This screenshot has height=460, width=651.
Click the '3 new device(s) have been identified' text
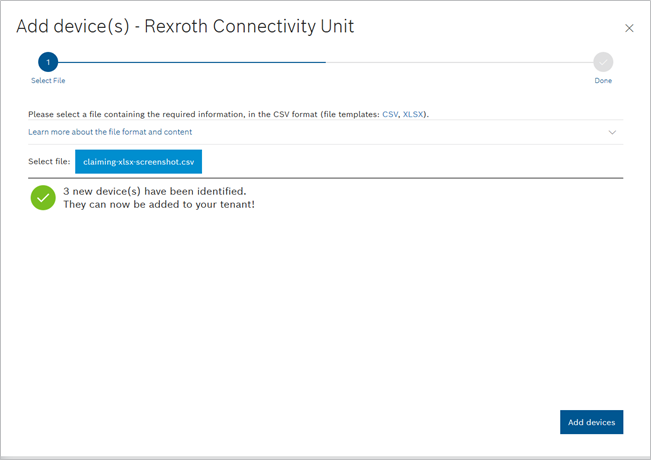coord(154,191)
